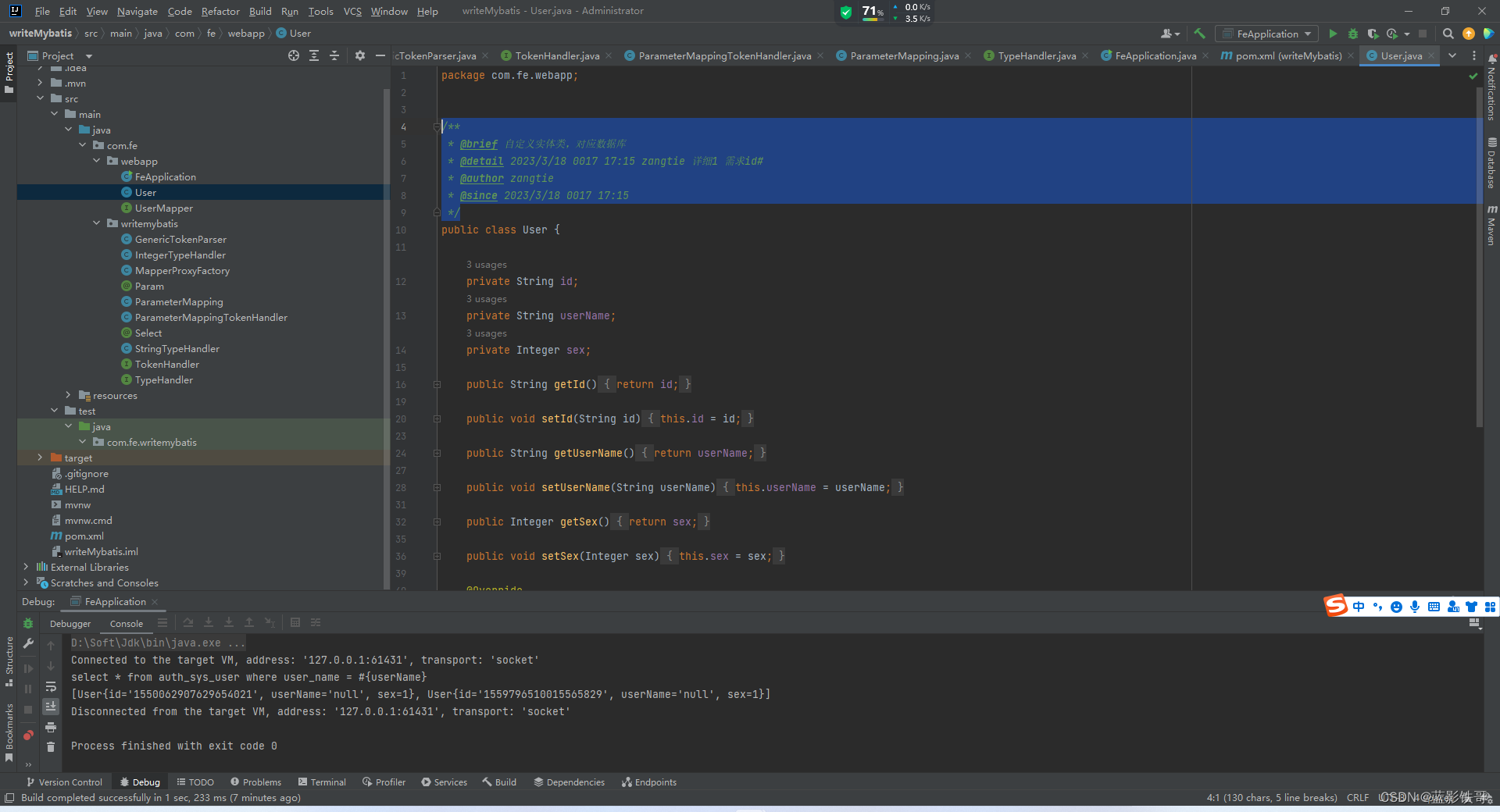Open the VCS menu
This screenshot has height=812, width=1500.
point(352,11)
